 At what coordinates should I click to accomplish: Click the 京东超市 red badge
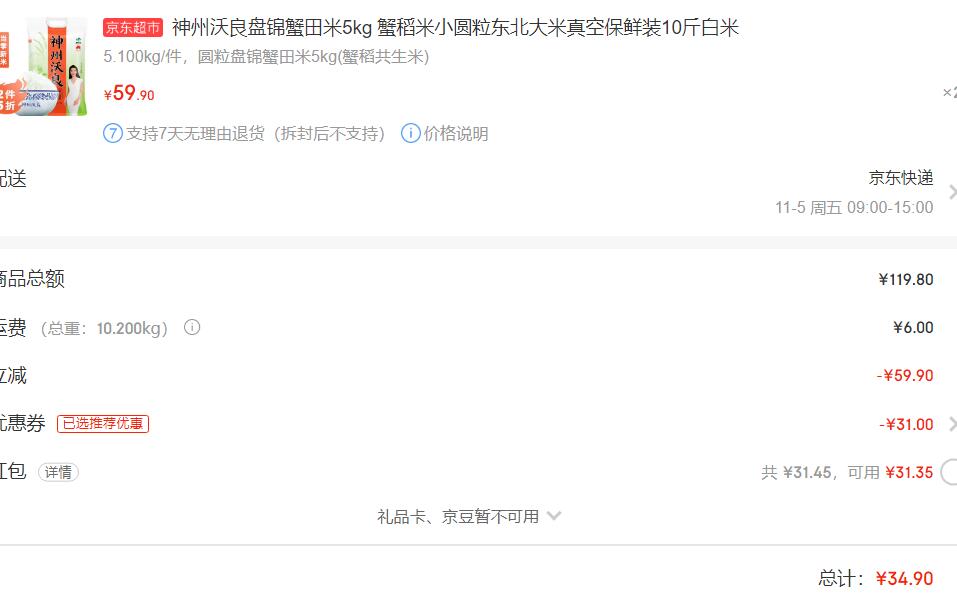click(x=133, y=27)
